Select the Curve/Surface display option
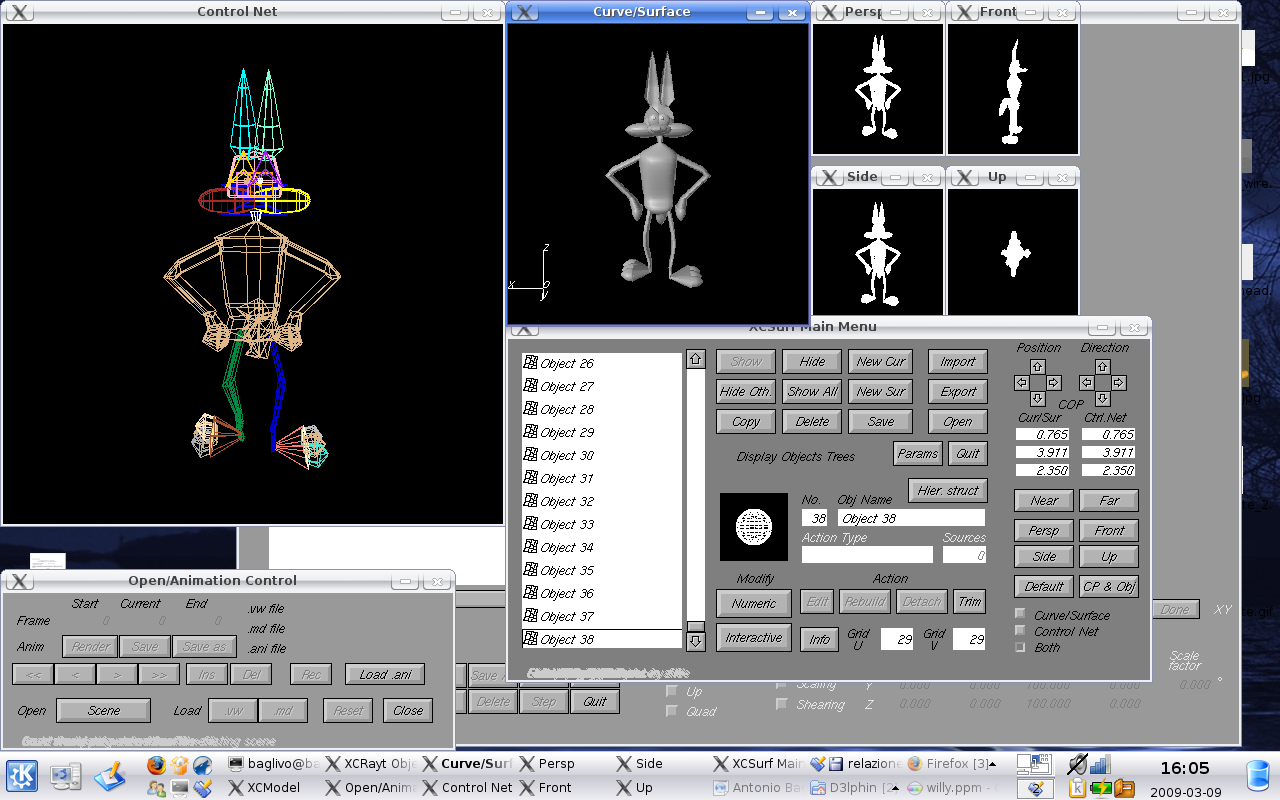The height and width of the screenshot is (800, 1280). (x=1020, y=615)
